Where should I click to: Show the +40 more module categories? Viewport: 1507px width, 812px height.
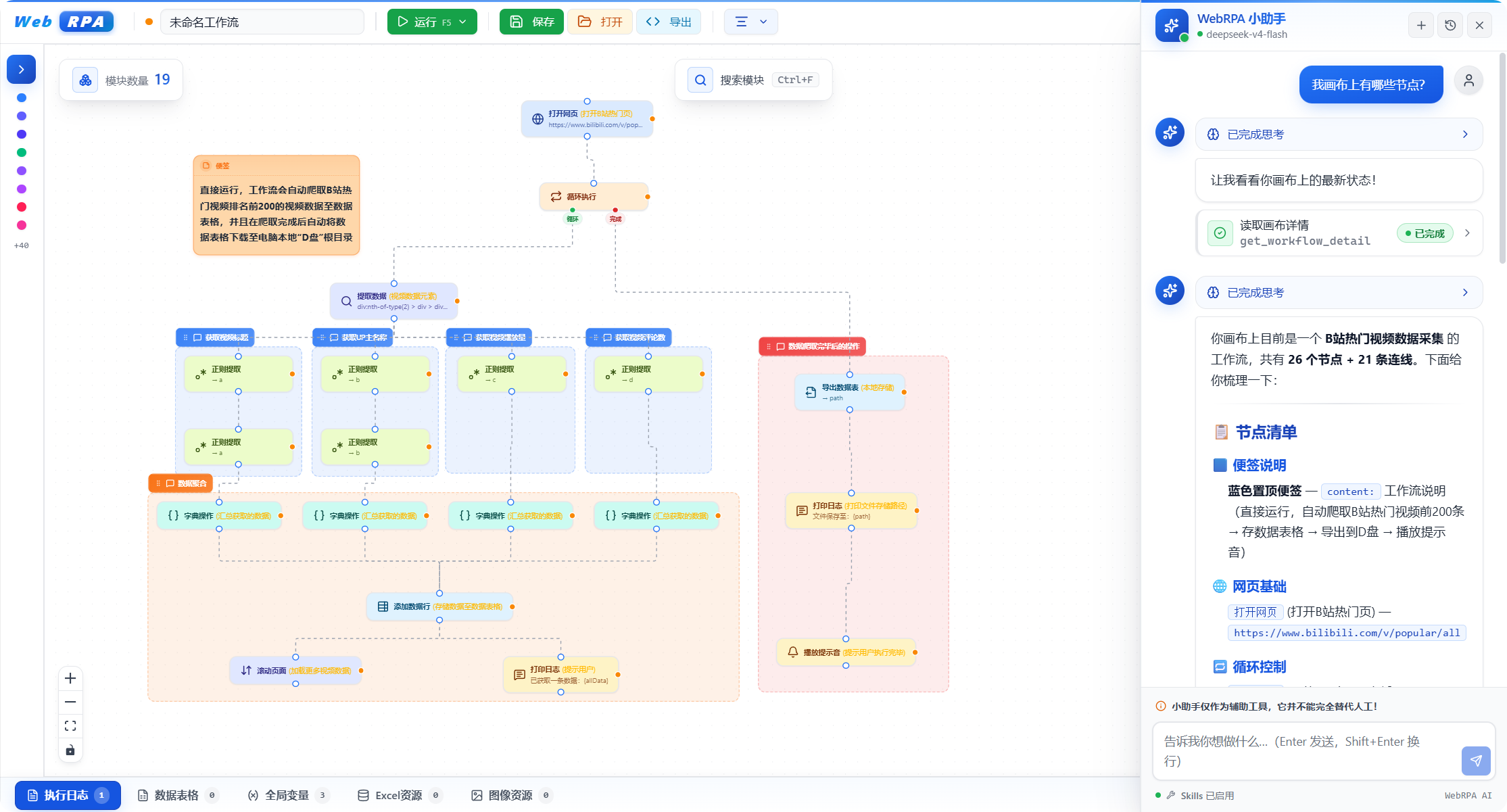click(22, 245)
